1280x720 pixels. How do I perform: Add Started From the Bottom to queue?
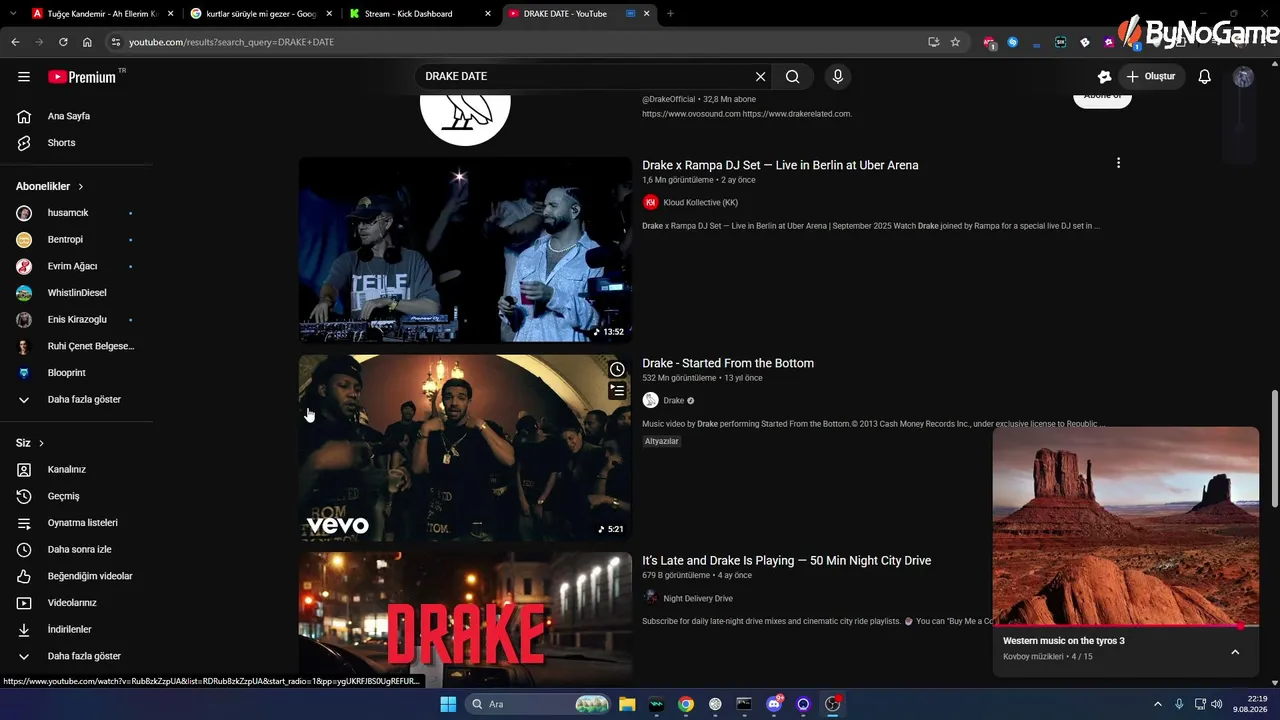pos(617,391)
